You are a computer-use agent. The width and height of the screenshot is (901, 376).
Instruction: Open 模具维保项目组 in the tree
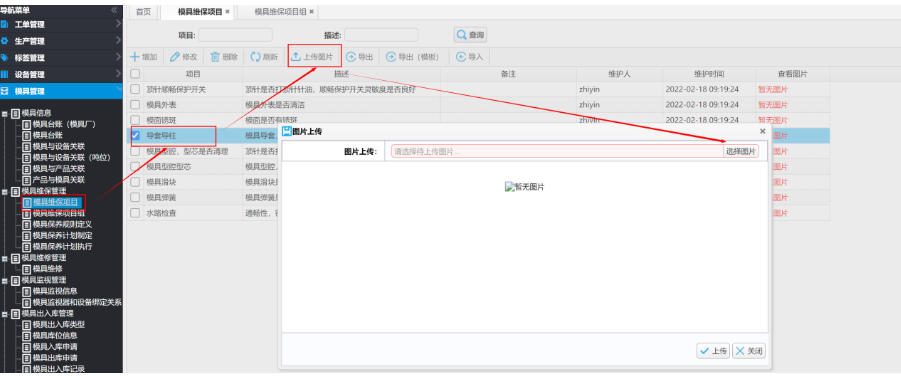[59, 213]
